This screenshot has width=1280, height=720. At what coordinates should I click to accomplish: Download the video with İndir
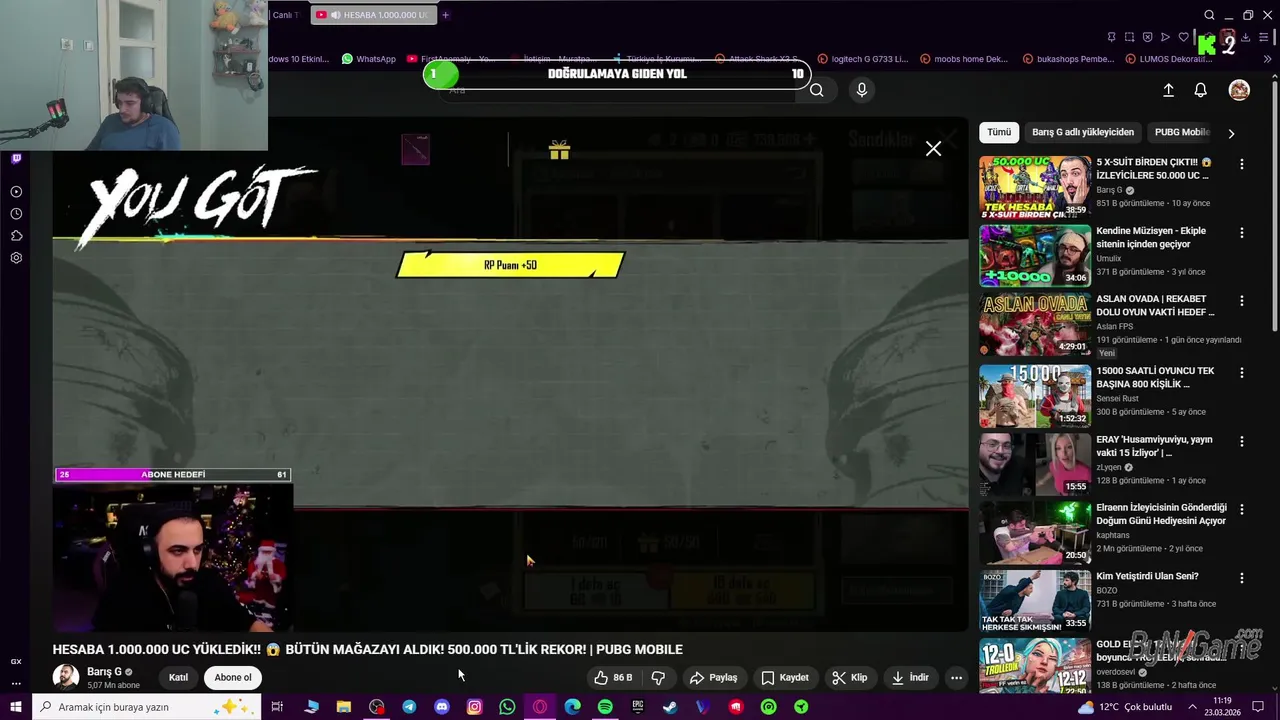point(910,677)
